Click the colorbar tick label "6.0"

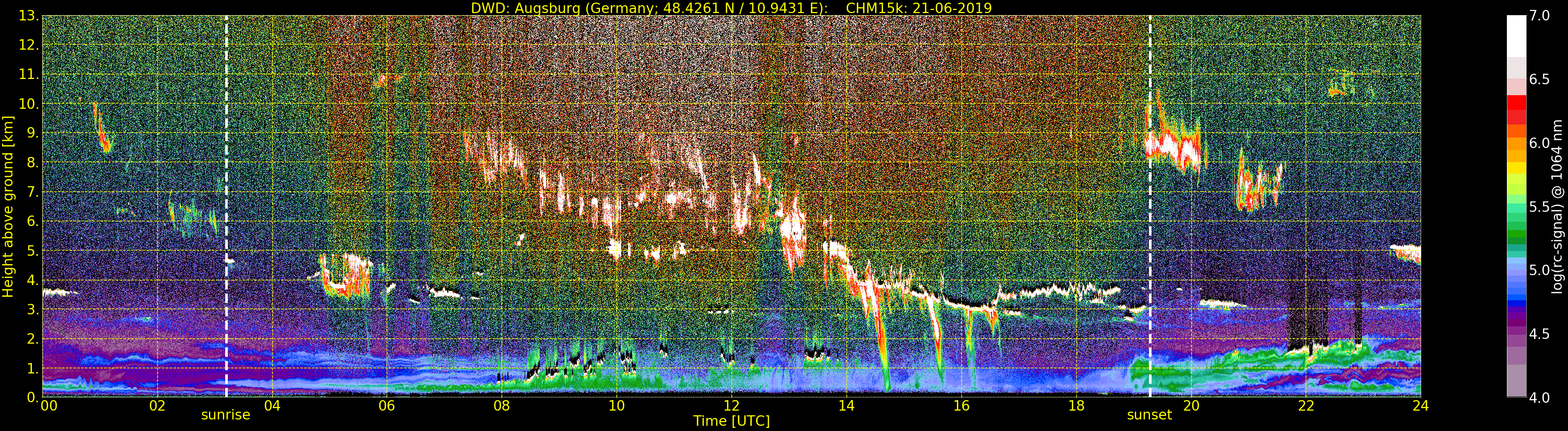[x=1539, y=143]
